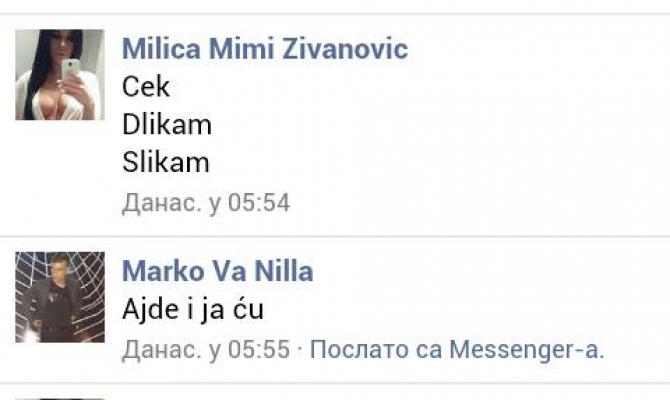Visit Marko Va Nilla's profile name link
Screen dimensions: 670x400
pos(217,271)
